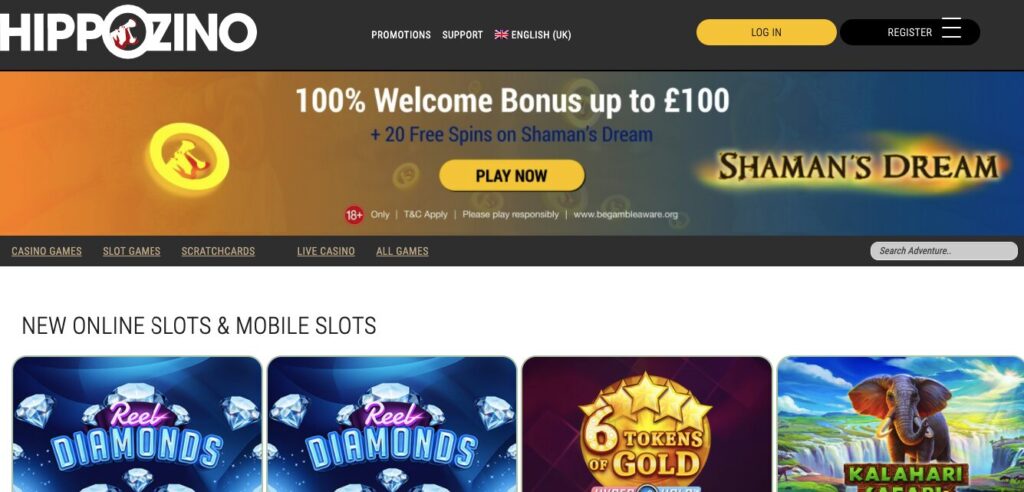Open the Kalahari Safari game tile

pos(901,424)
